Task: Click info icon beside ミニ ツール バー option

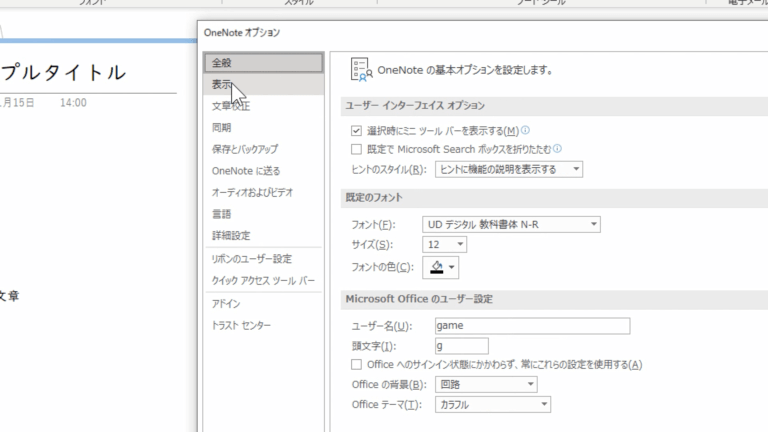Action: [x=525, y=130]
